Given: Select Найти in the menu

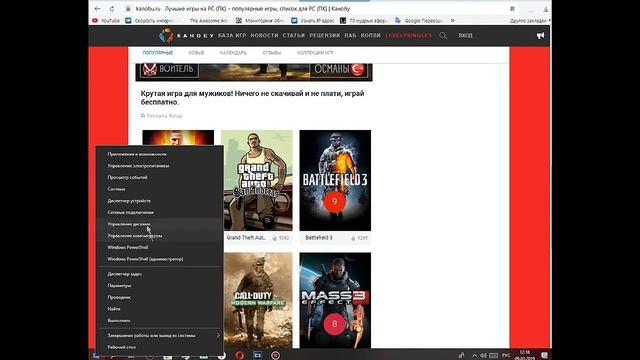Looking at the screenshot, I should pyautogui.click(x=160, y=309).
